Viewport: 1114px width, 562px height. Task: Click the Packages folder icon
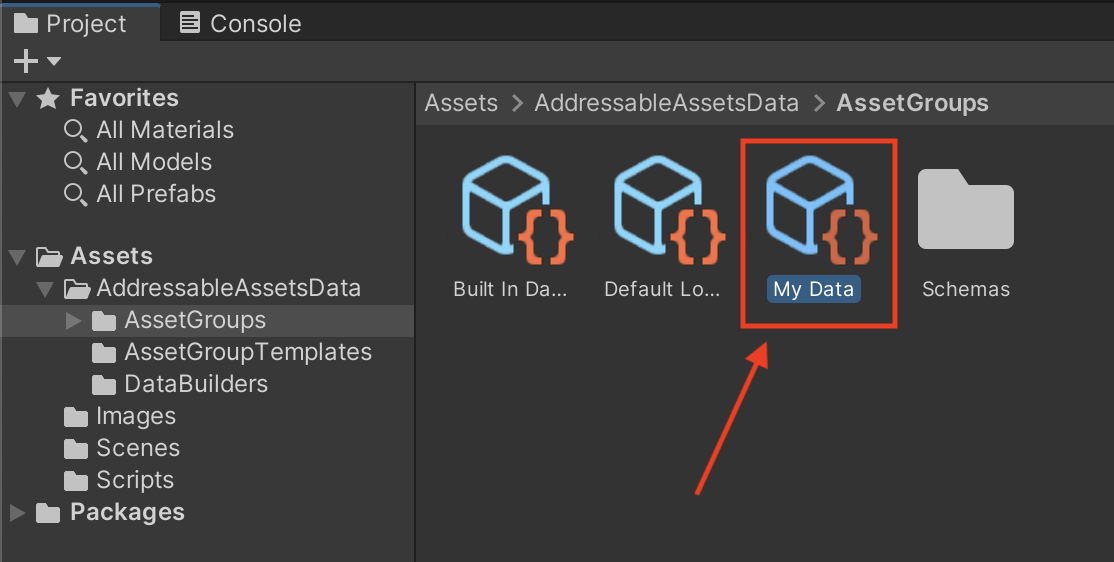[x=48, y=513]
